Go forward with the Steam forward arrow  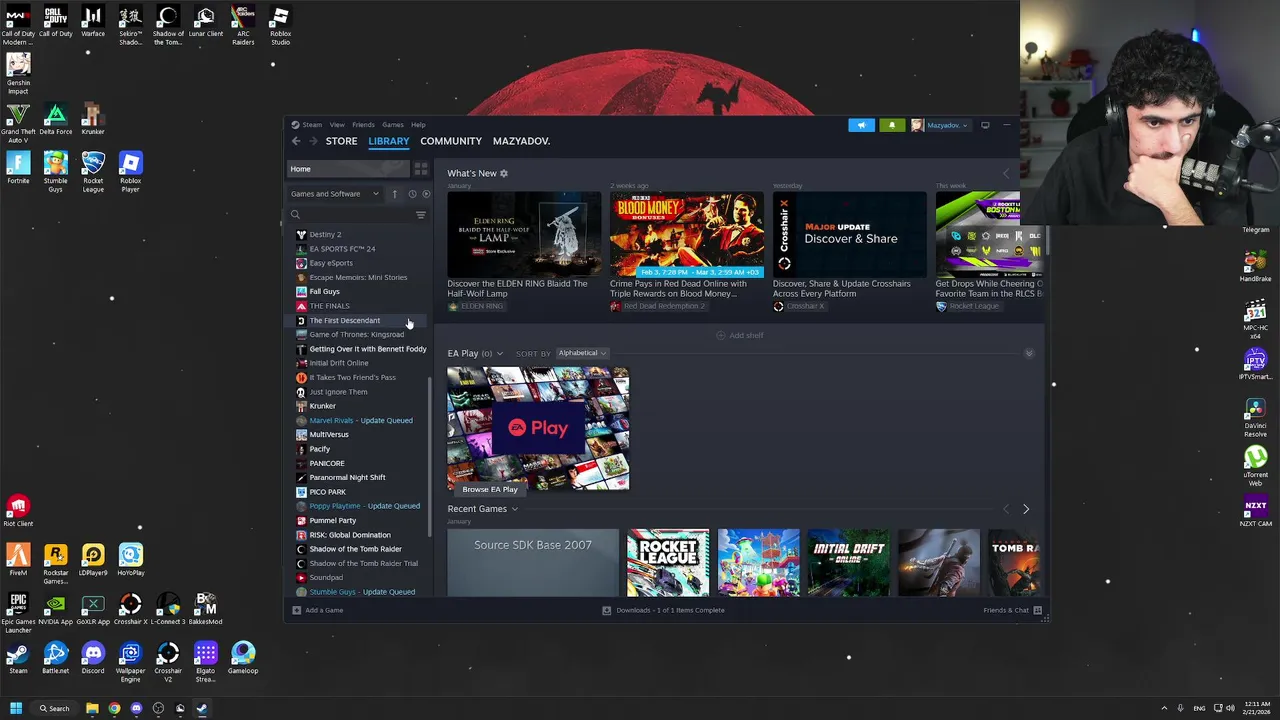pos(313,141)
